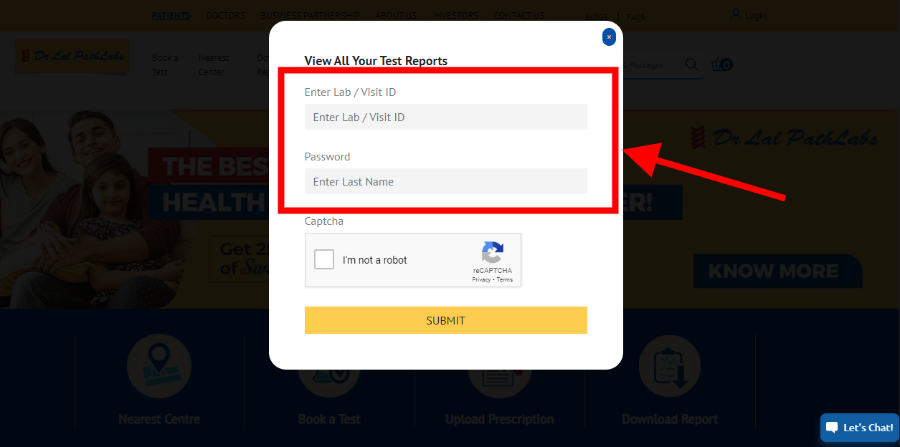Open the Login user icon
900x447 pixels.
[x=735, y=15]
